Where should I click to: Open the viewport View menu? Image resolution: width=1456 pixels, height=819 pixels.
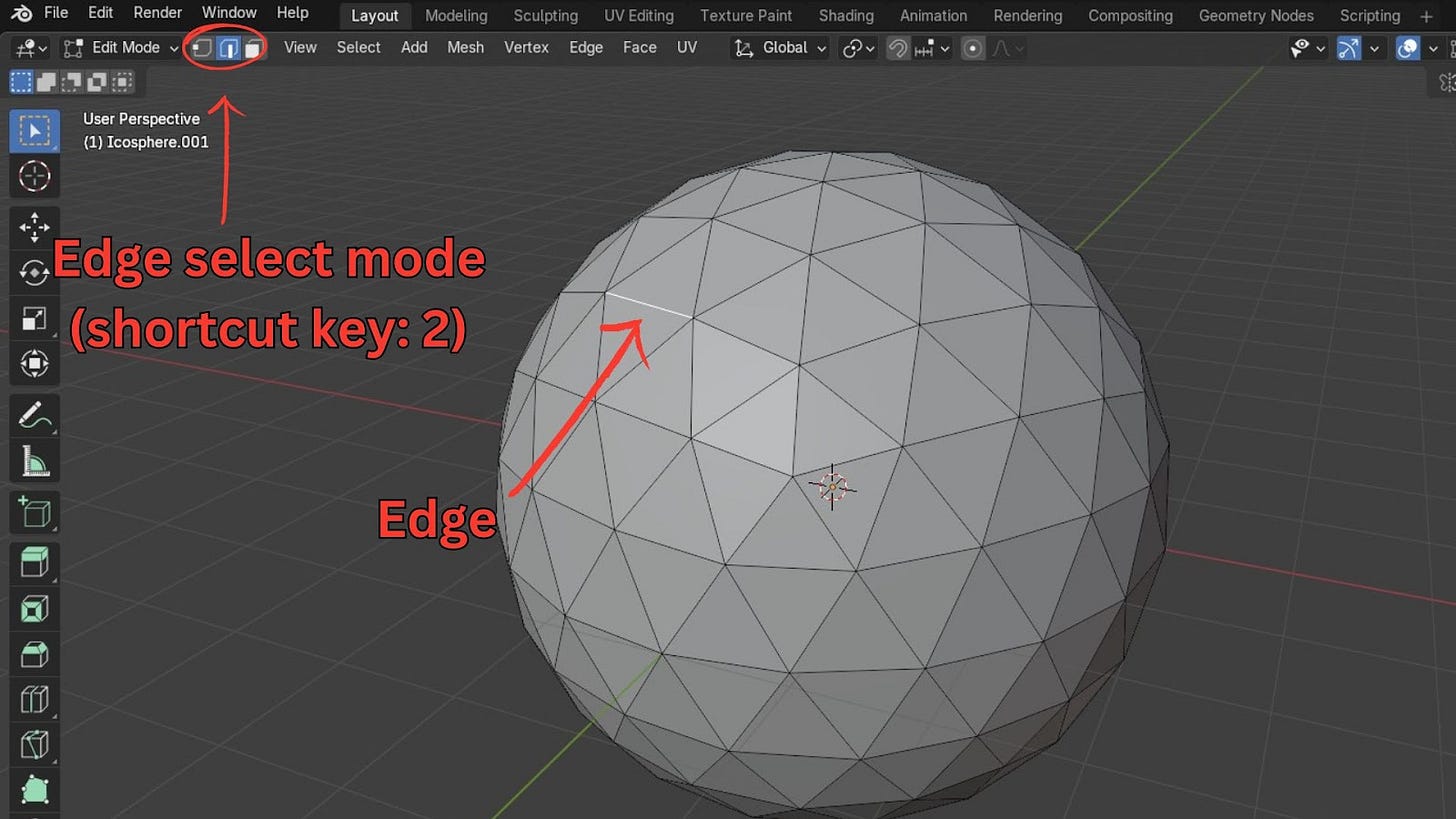pyautogui.click(x=300, y=48)
